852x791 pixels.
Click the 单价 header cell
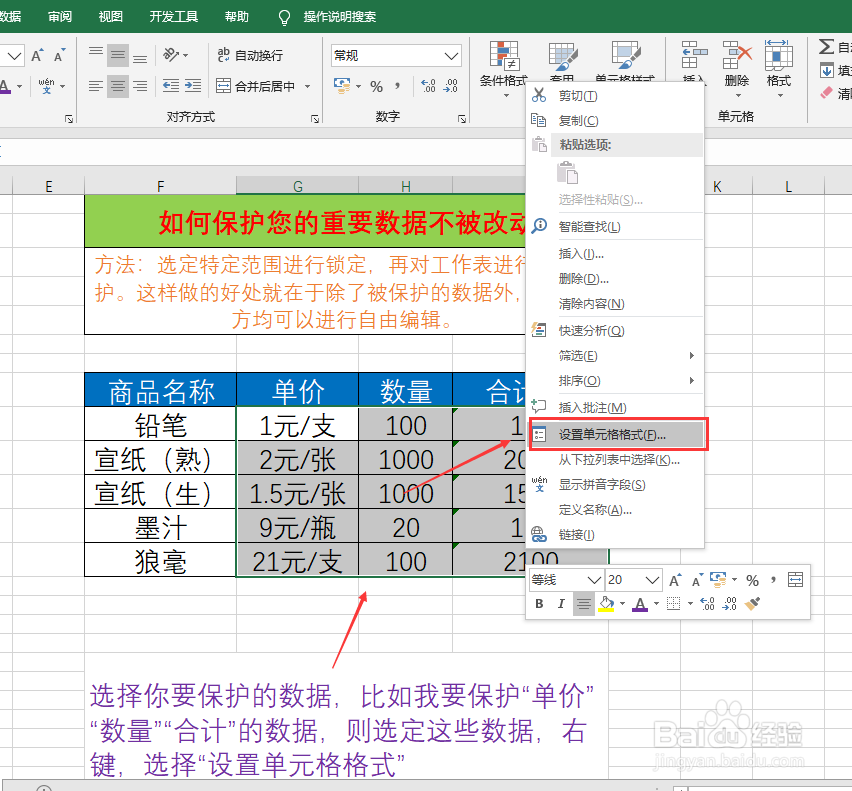pos(298,391)
